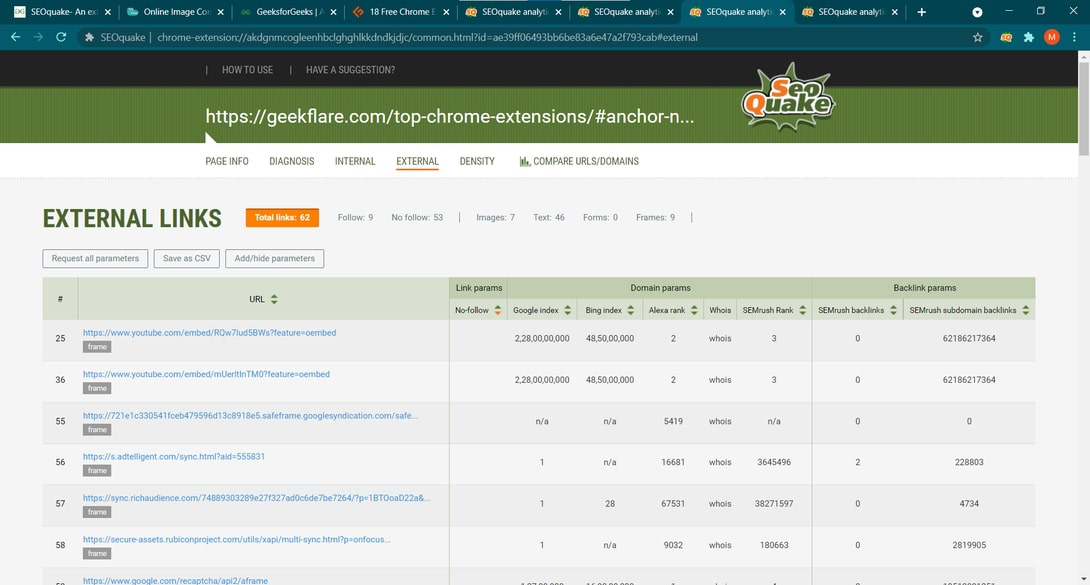Open the safeframe.googlesyndication.com link
The image size is (1090, 585).
click(250, 415)
